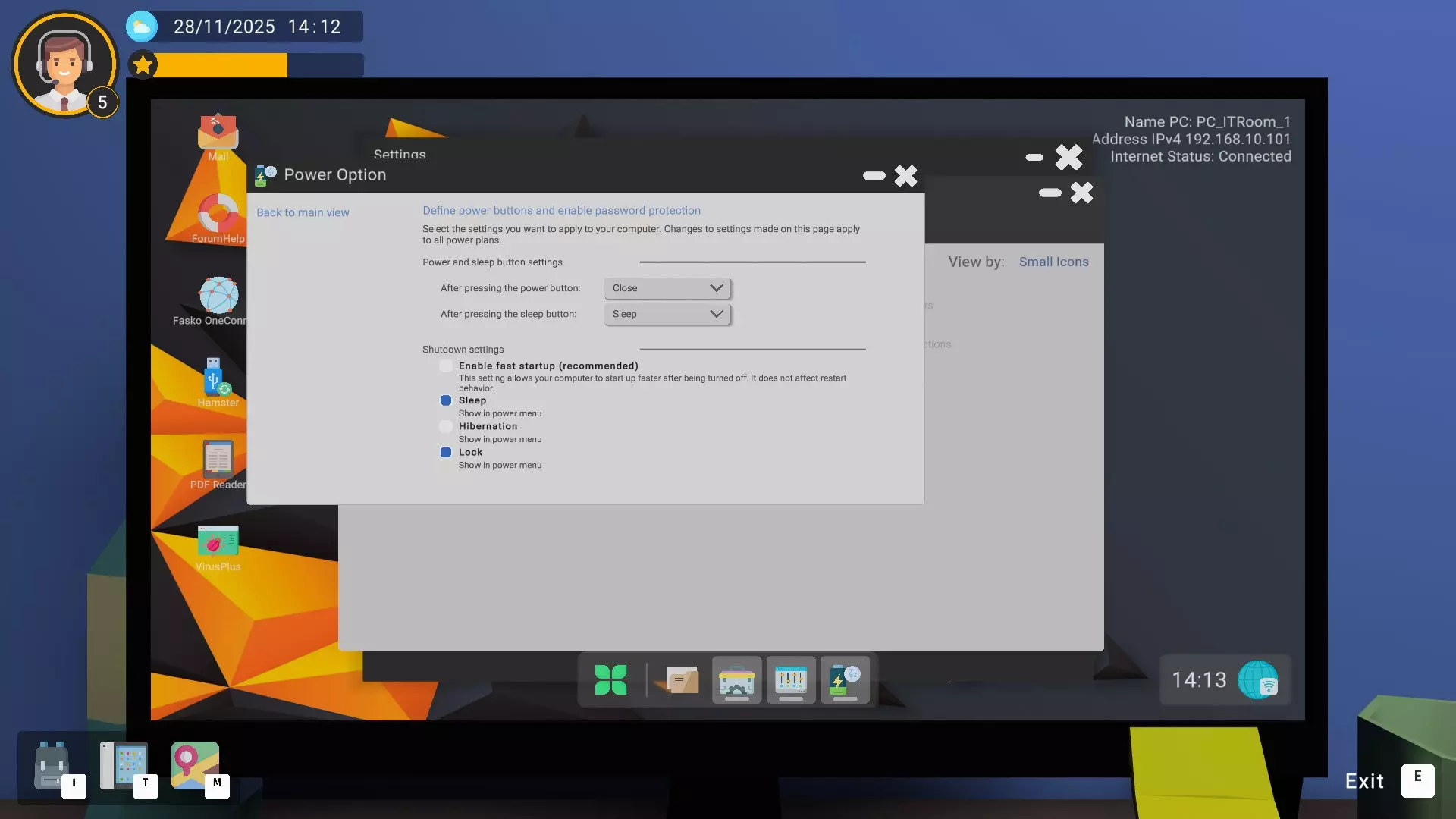Toggle Sleep in power menu
Image resolution: width=1456 pixels, height=819 pixels.
[x=446, y=400]
